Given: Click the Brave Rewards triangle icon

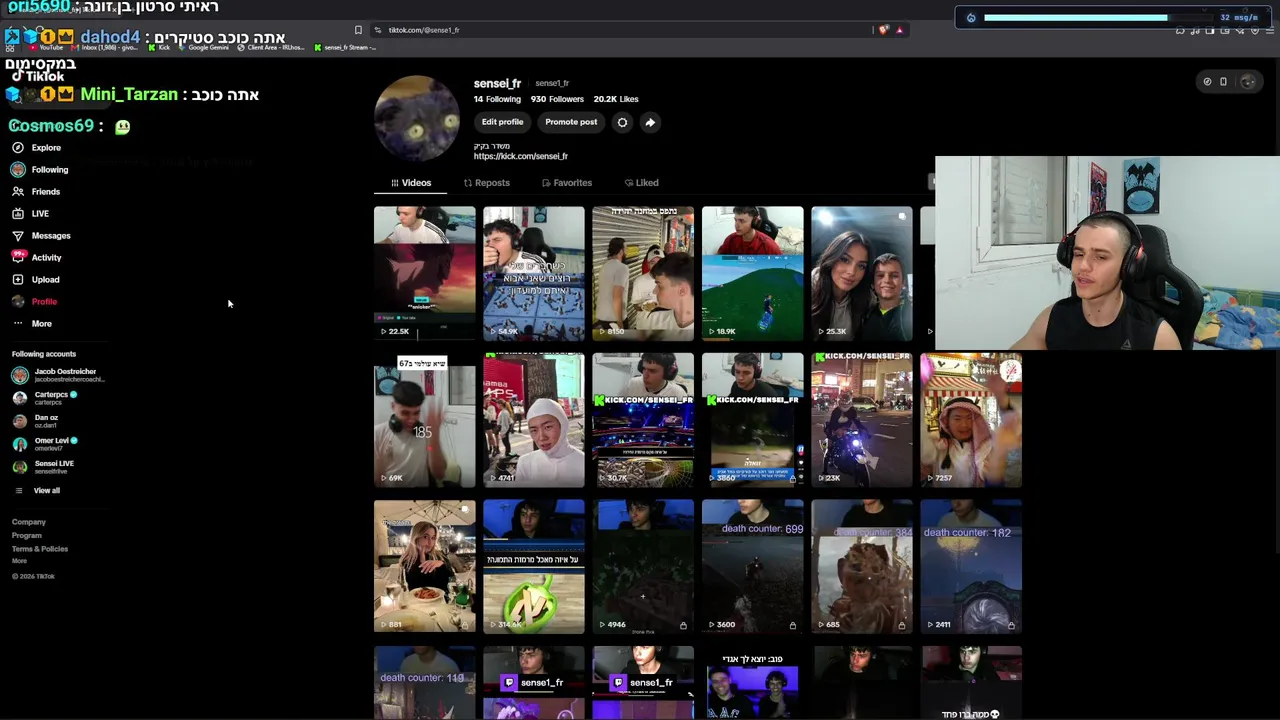Looking at the screenshot, I should pyautogui.click(x=900, y=30).
